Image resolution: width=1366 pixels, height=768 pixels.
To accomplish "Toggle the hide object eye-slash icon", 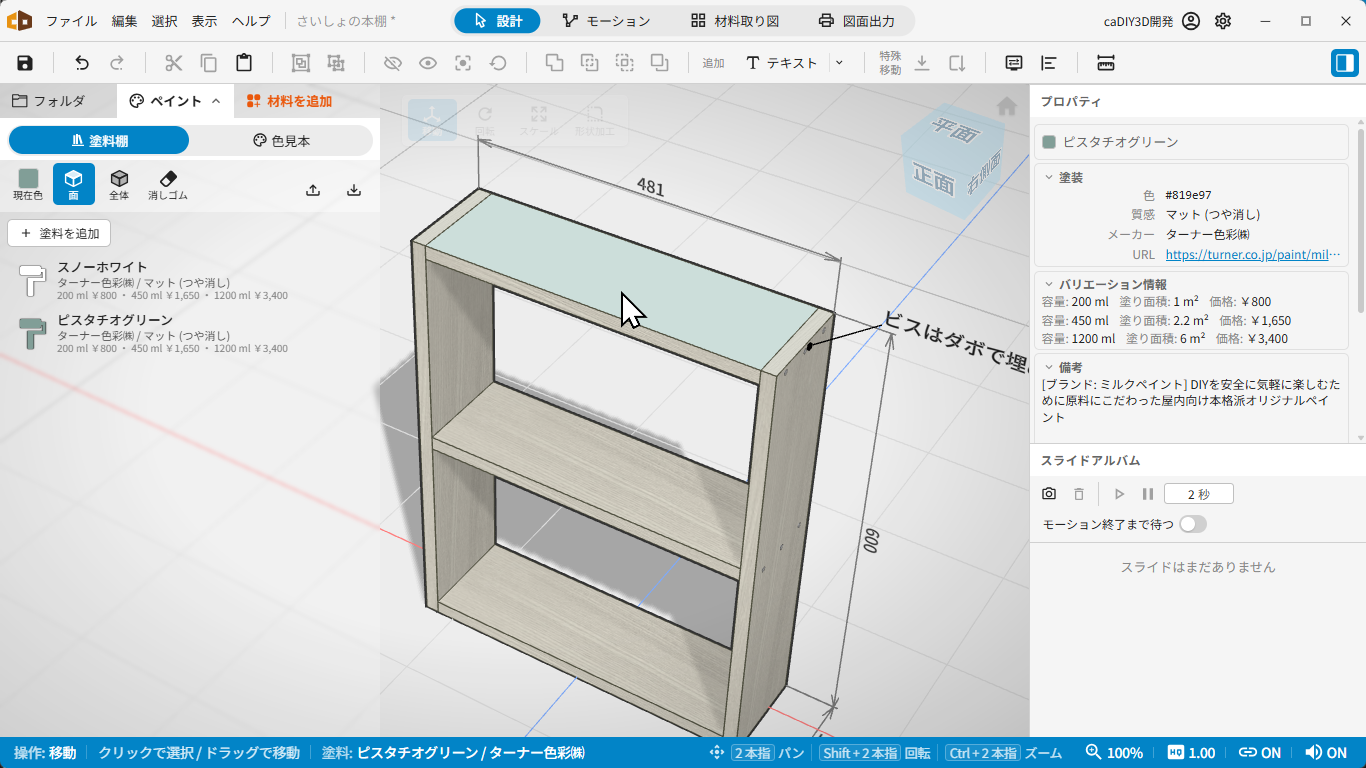I will point(393,63).
